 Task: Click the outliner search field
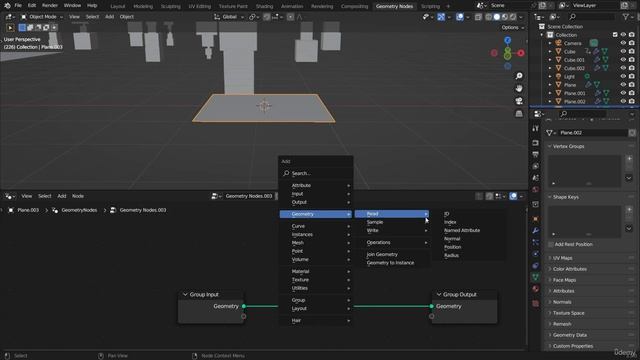592,17
